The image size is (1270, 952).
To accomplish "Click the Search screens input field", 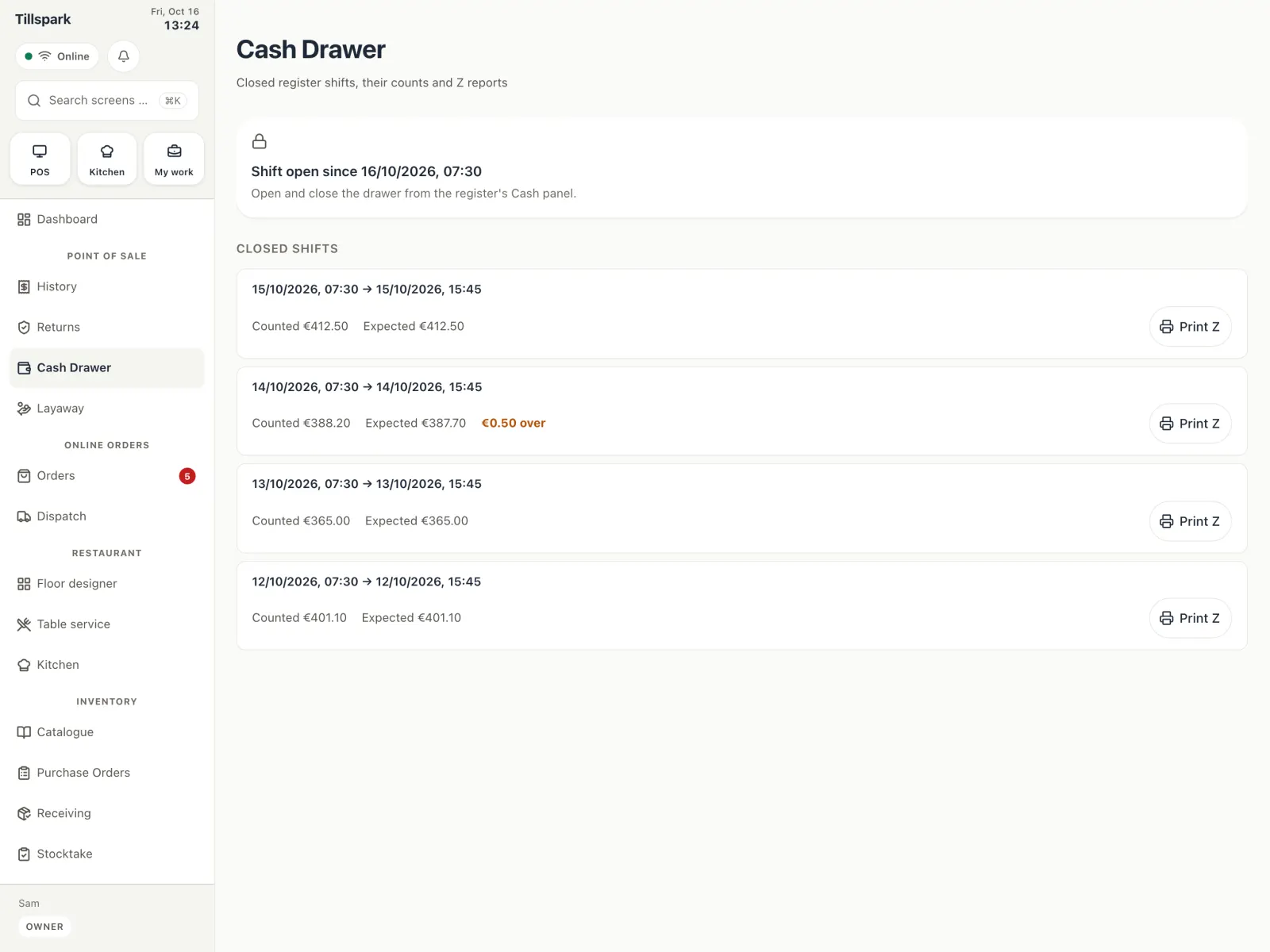I will click(107, 101).
